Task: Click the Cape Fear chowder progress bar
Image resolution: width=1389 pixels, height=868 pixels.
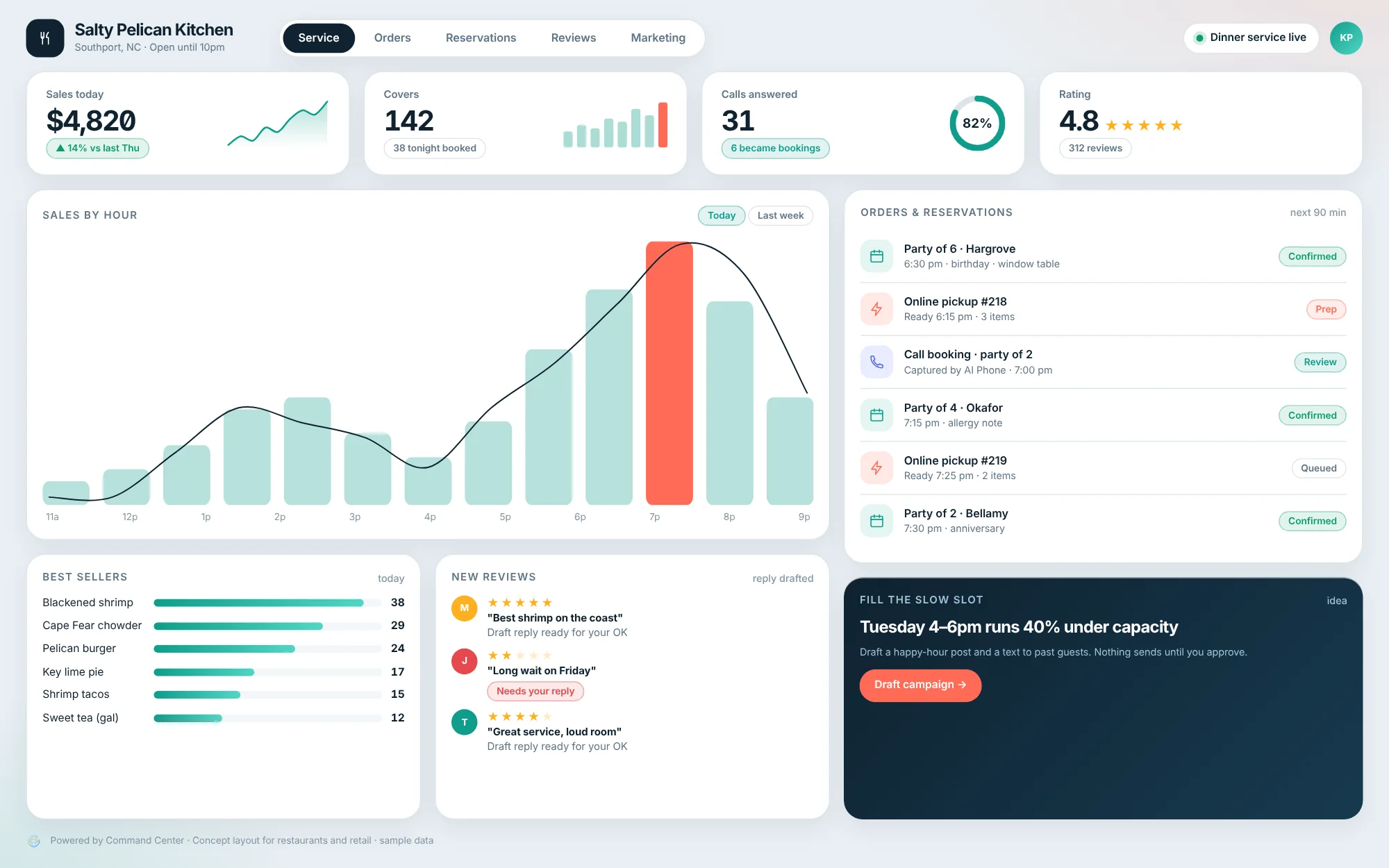Action: [x=267, y=626]
